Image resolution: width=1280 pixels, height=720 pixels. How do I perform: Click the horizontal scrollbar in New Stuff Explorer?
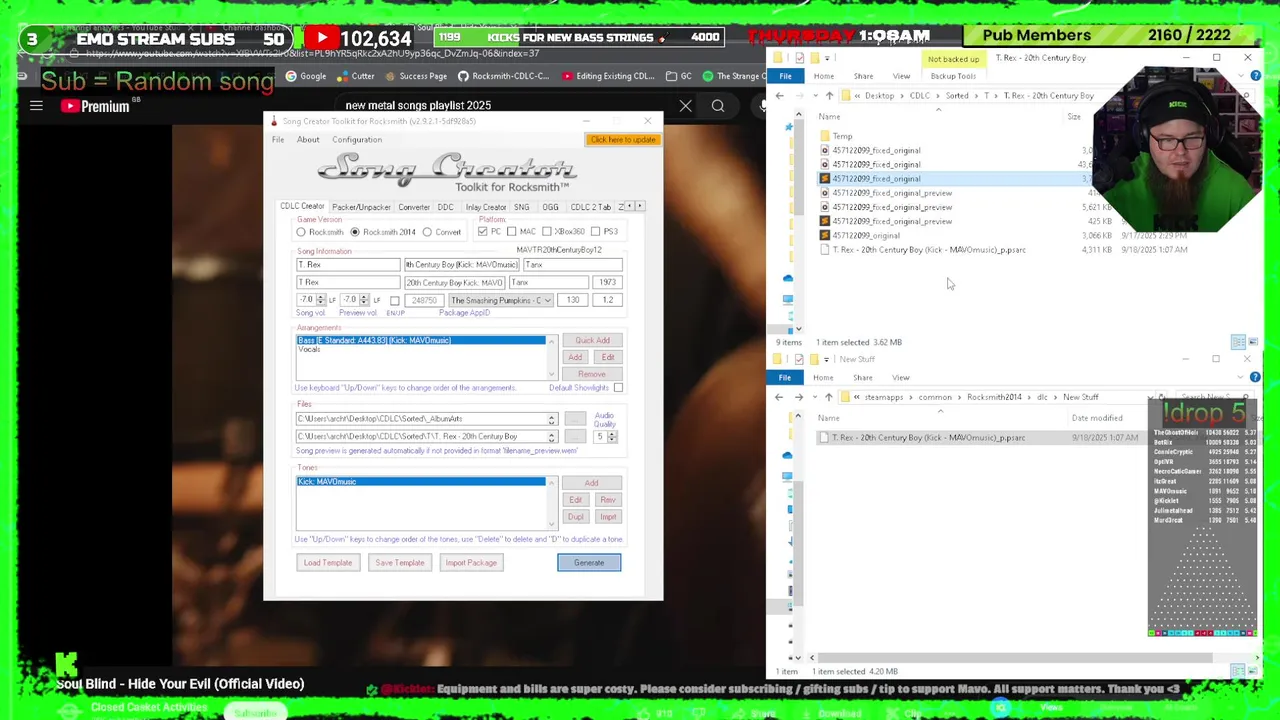point(1014,658)
